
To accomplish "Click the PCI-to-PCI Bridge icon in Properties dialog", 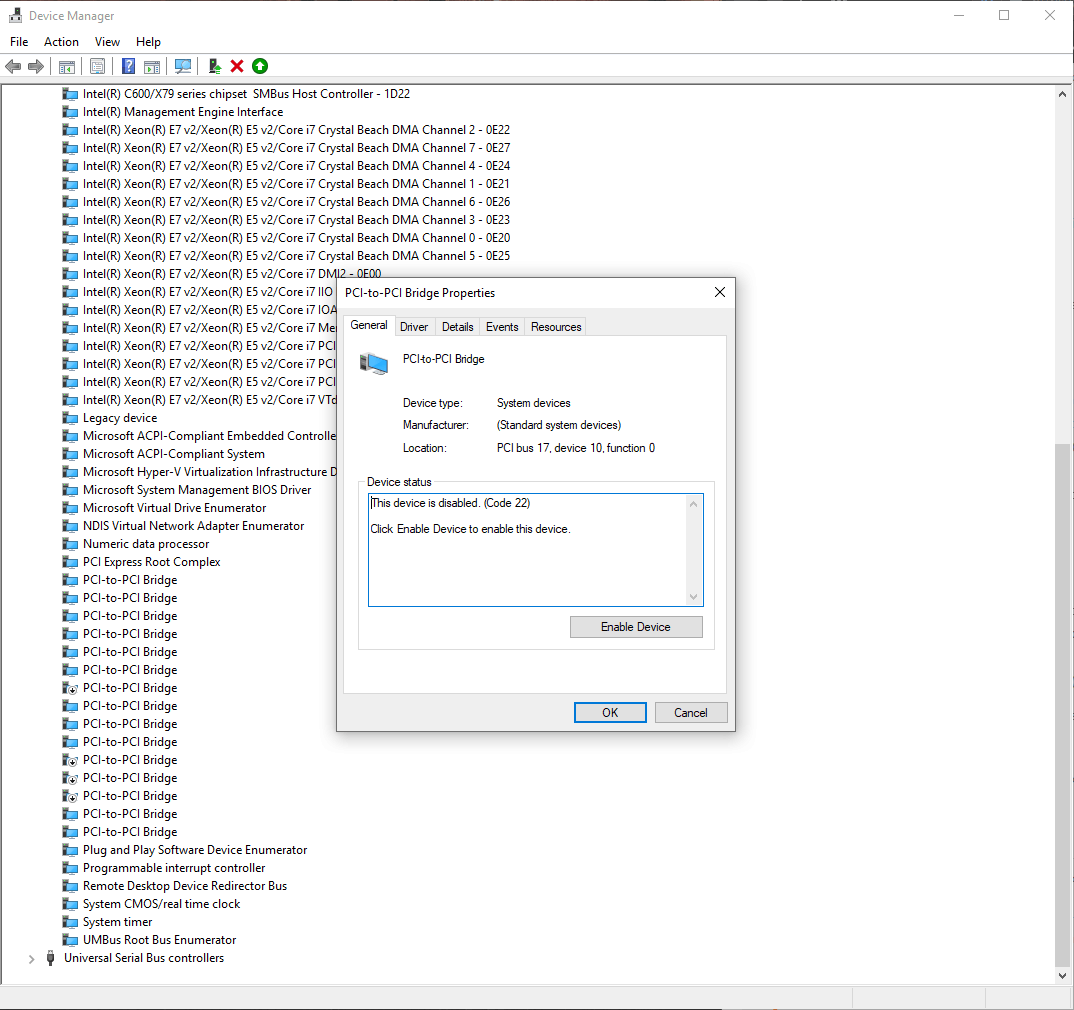I will pos(374,363).
